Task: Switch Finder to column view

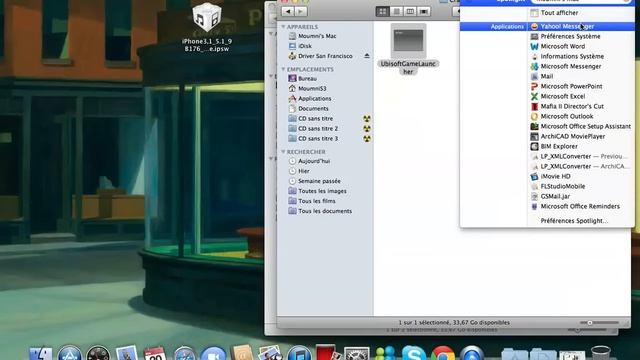Action: tap(410, 11)
